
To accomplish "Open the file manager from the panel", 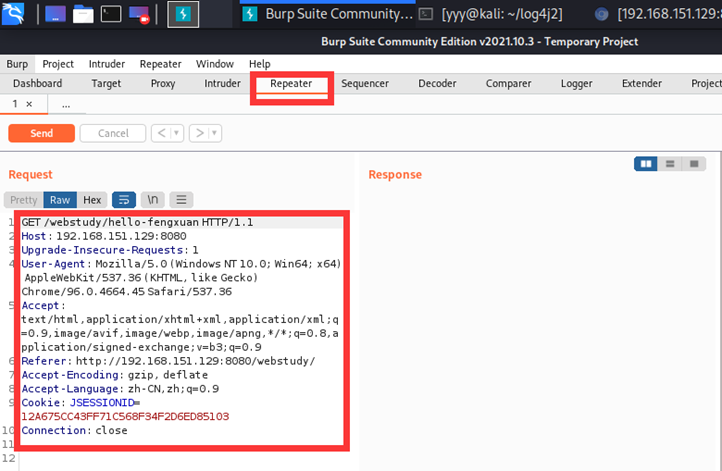I will coord(83,14).
